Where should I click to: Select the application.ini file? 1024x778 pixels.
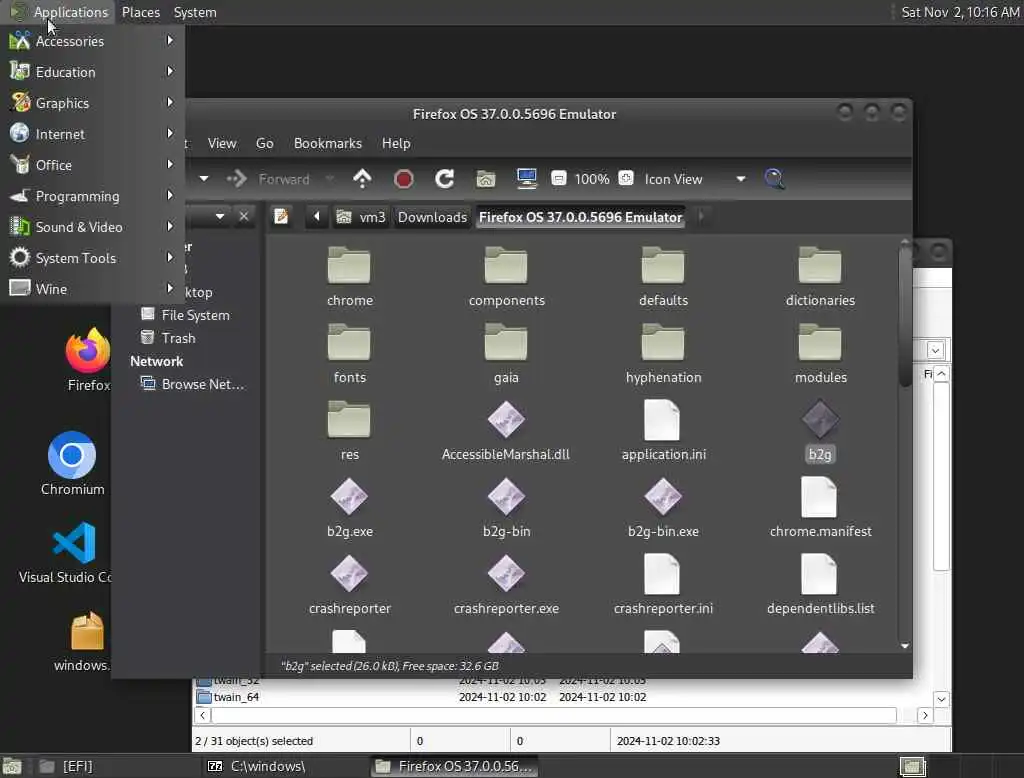[x=664, y=431]
